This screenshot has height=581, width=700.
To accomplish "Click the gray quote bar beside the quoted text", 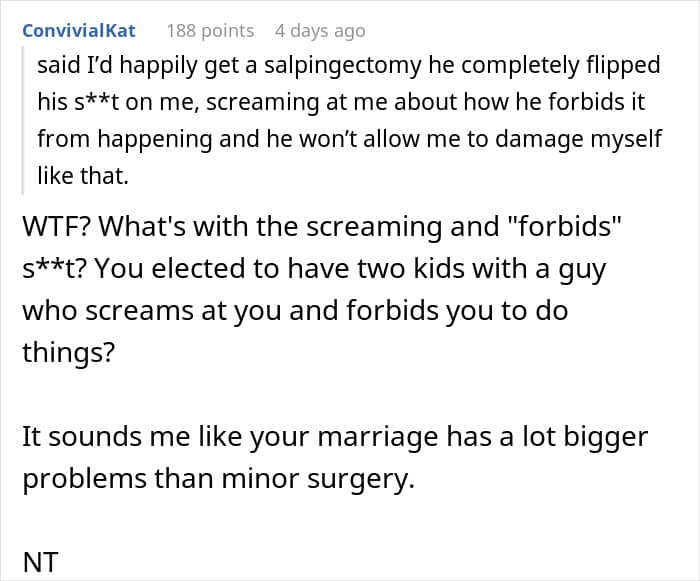I will tap(23, 120).
